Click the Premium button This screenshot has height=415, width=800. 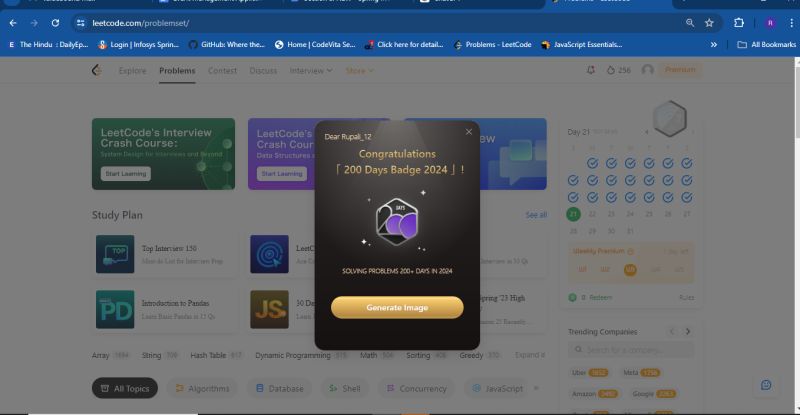tap(680, 69)
